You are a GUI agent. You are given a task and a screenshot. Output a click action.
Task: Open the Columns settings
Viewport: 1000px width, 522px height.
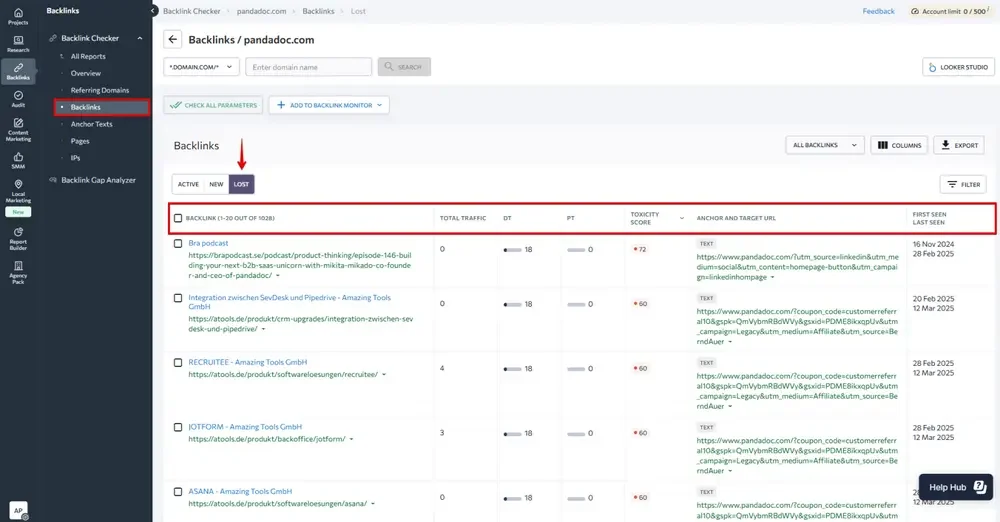[x=899, y=145]
